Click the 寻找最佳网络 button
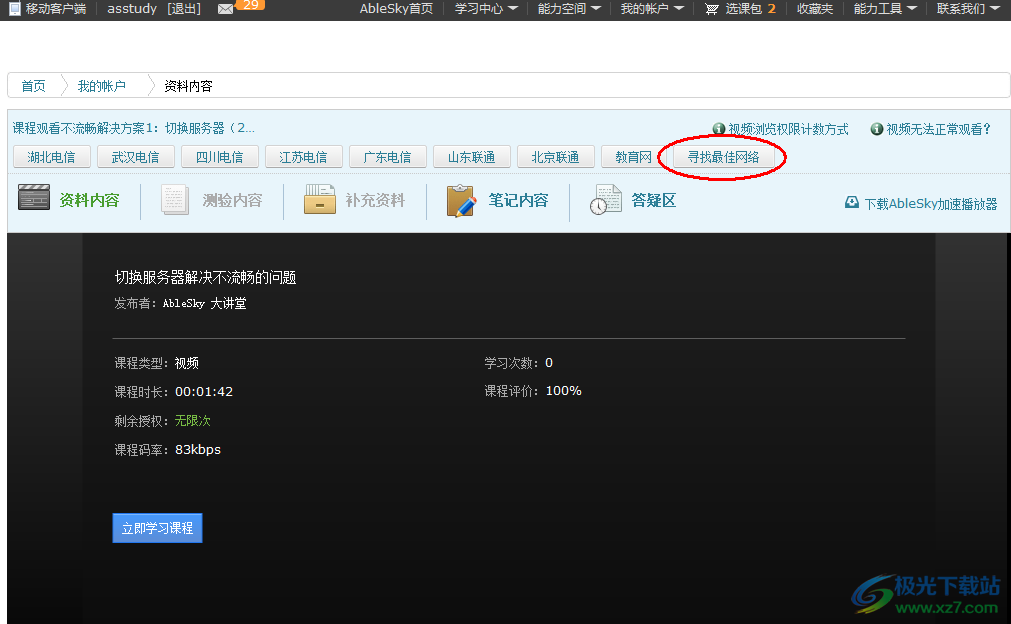This screenshot has height=624, width=1011. tap(723, 157)
